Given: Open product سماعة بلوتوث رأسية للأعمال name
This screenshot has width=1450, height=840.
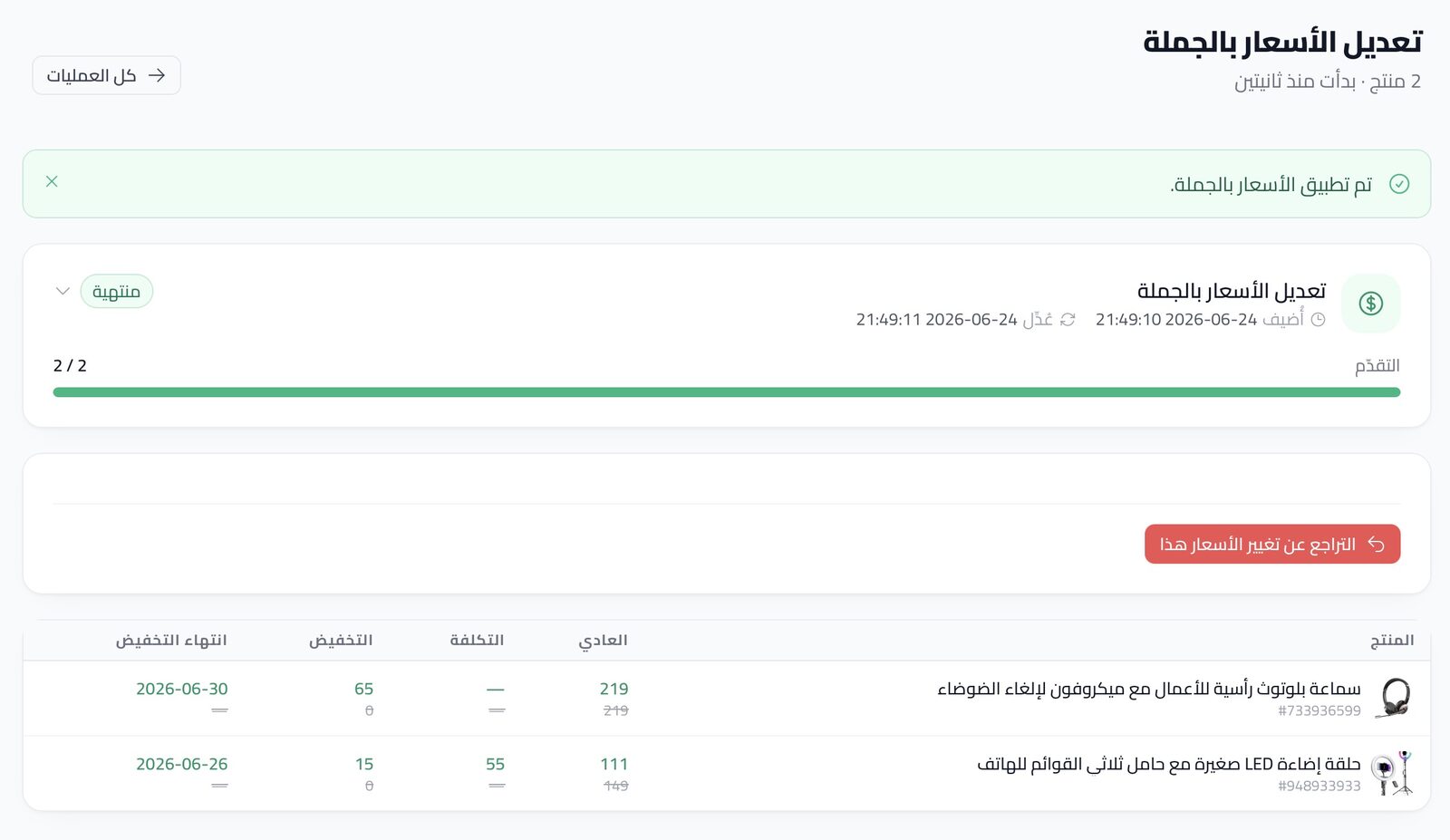Looking at the screenshot, I should pos(1149,689).
